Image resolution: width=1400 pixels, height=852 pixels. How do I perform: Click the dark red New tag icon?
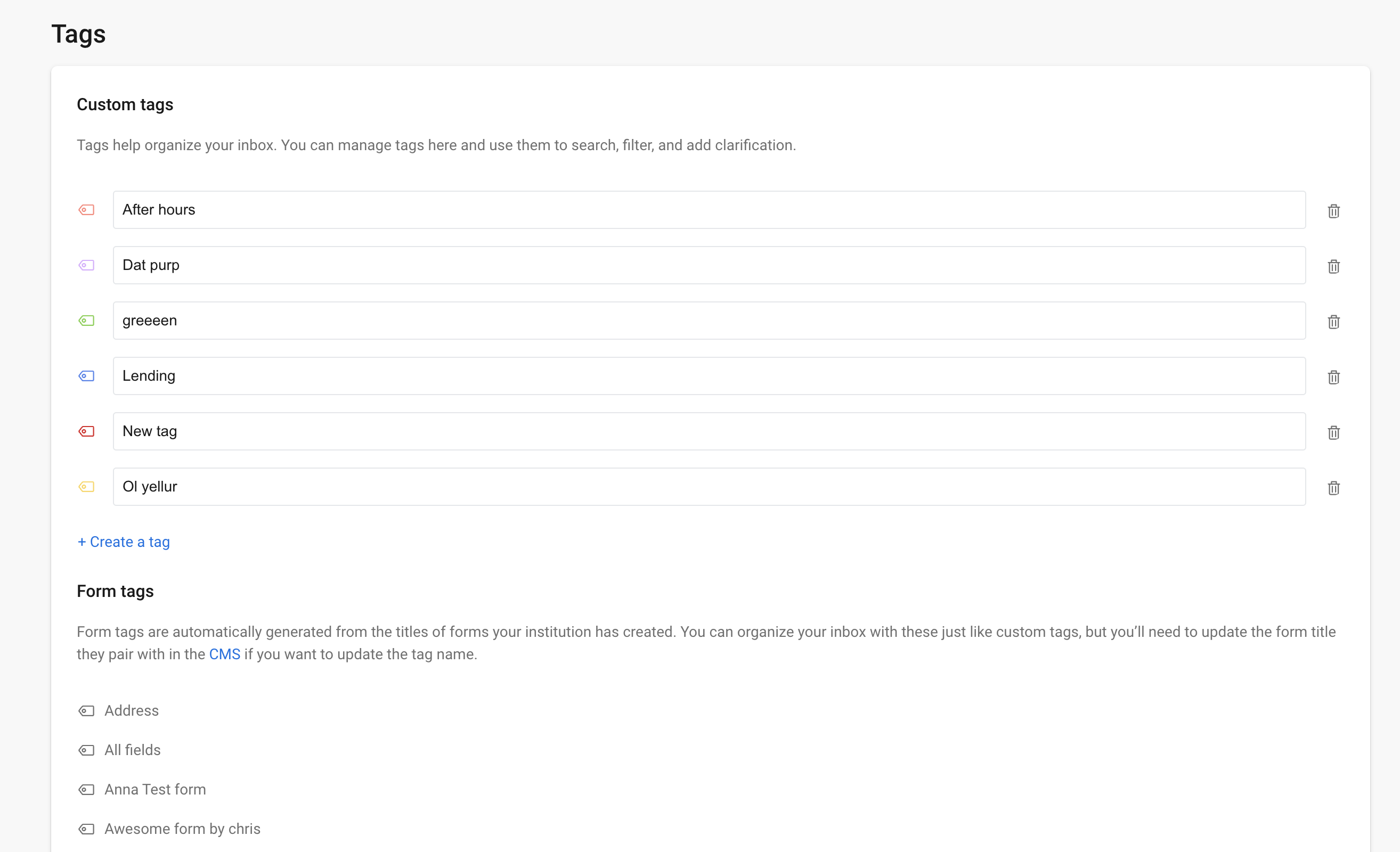coord(86,432)
